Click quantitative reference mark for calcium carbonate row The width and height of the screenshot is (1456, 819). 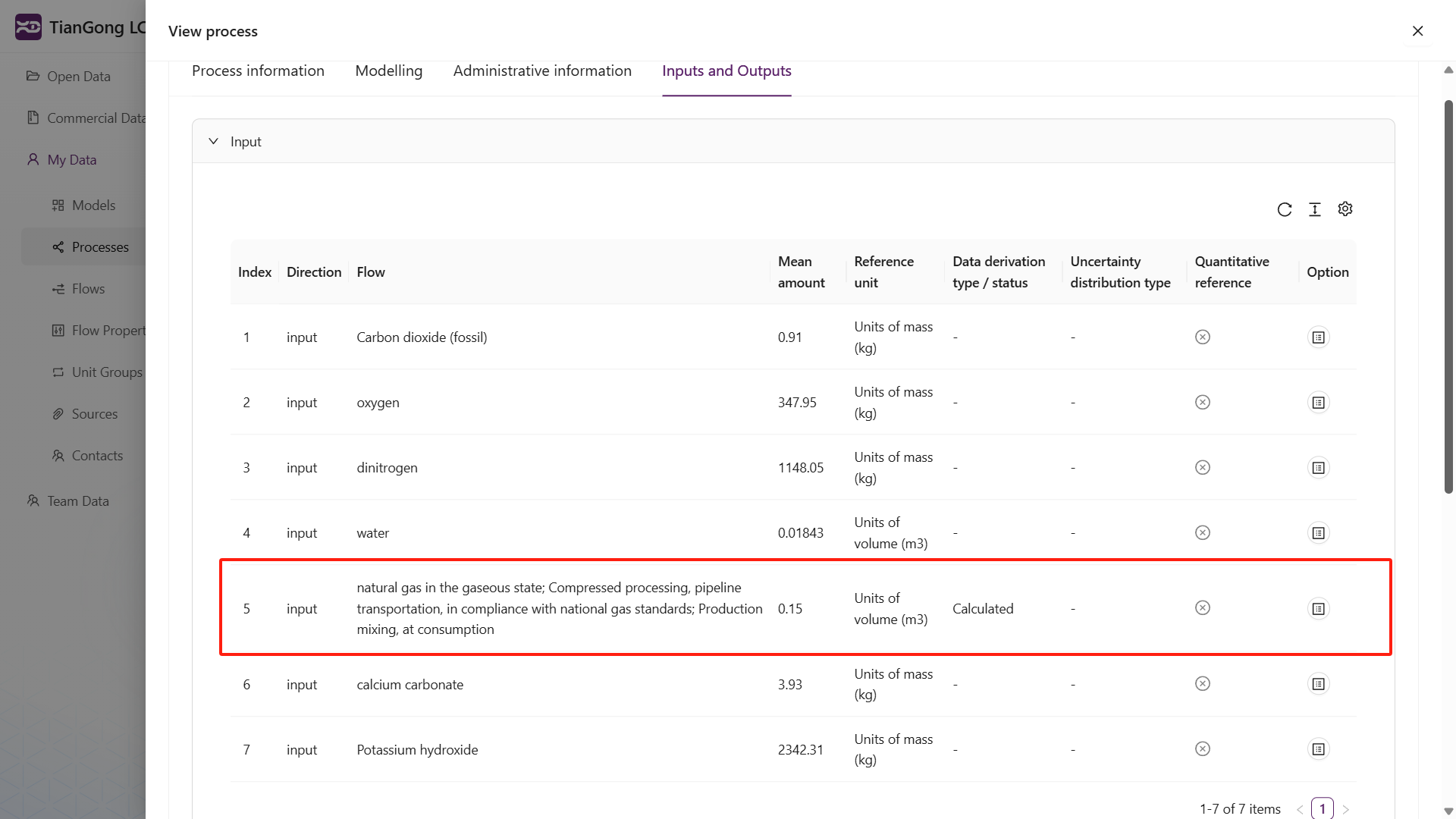(x=1202, y=684)
